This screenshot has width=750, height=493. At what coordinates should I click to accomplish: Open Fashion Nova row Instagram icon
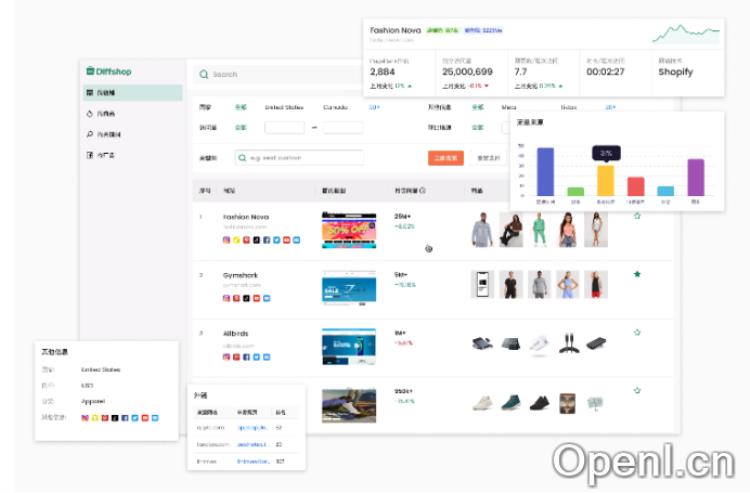[x=226, y=240]
